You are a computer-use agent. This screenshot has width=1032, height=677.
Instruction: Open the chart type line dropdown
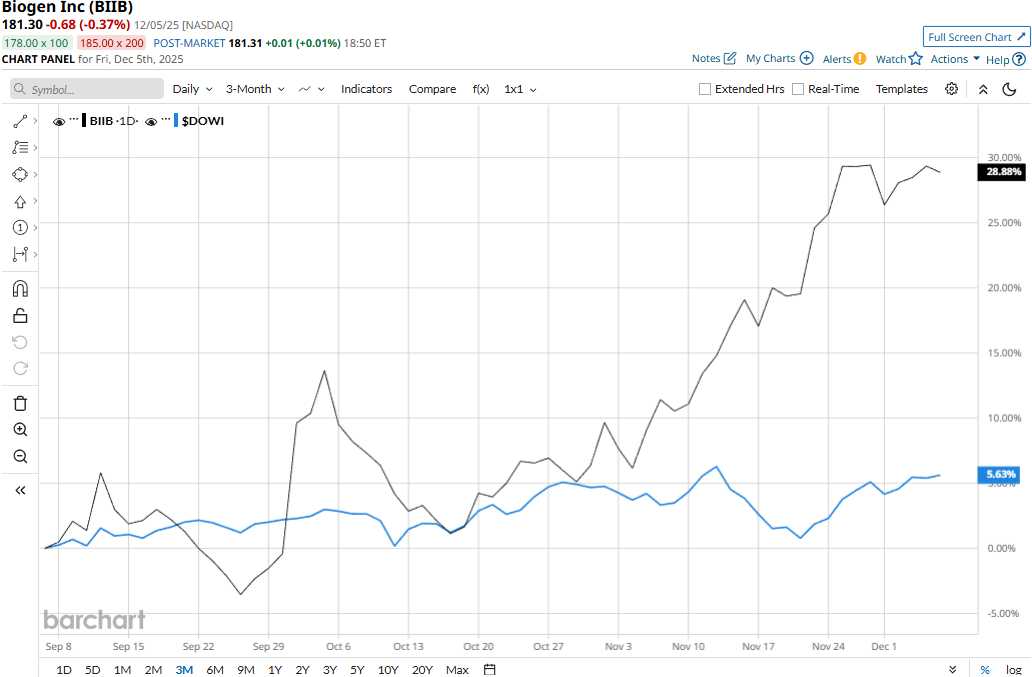tap(311, 89)
